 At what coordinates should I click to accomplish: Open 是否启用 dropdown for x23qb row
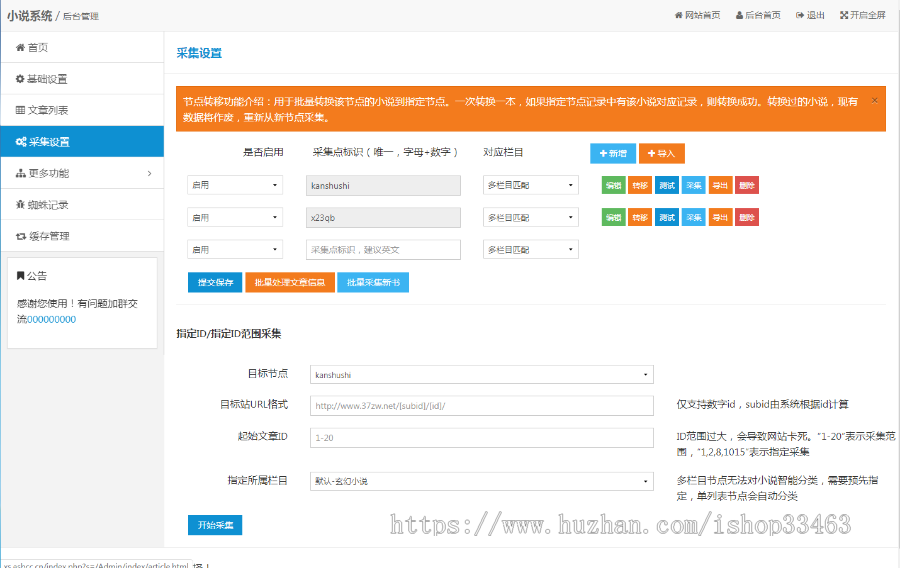[235, 217]
